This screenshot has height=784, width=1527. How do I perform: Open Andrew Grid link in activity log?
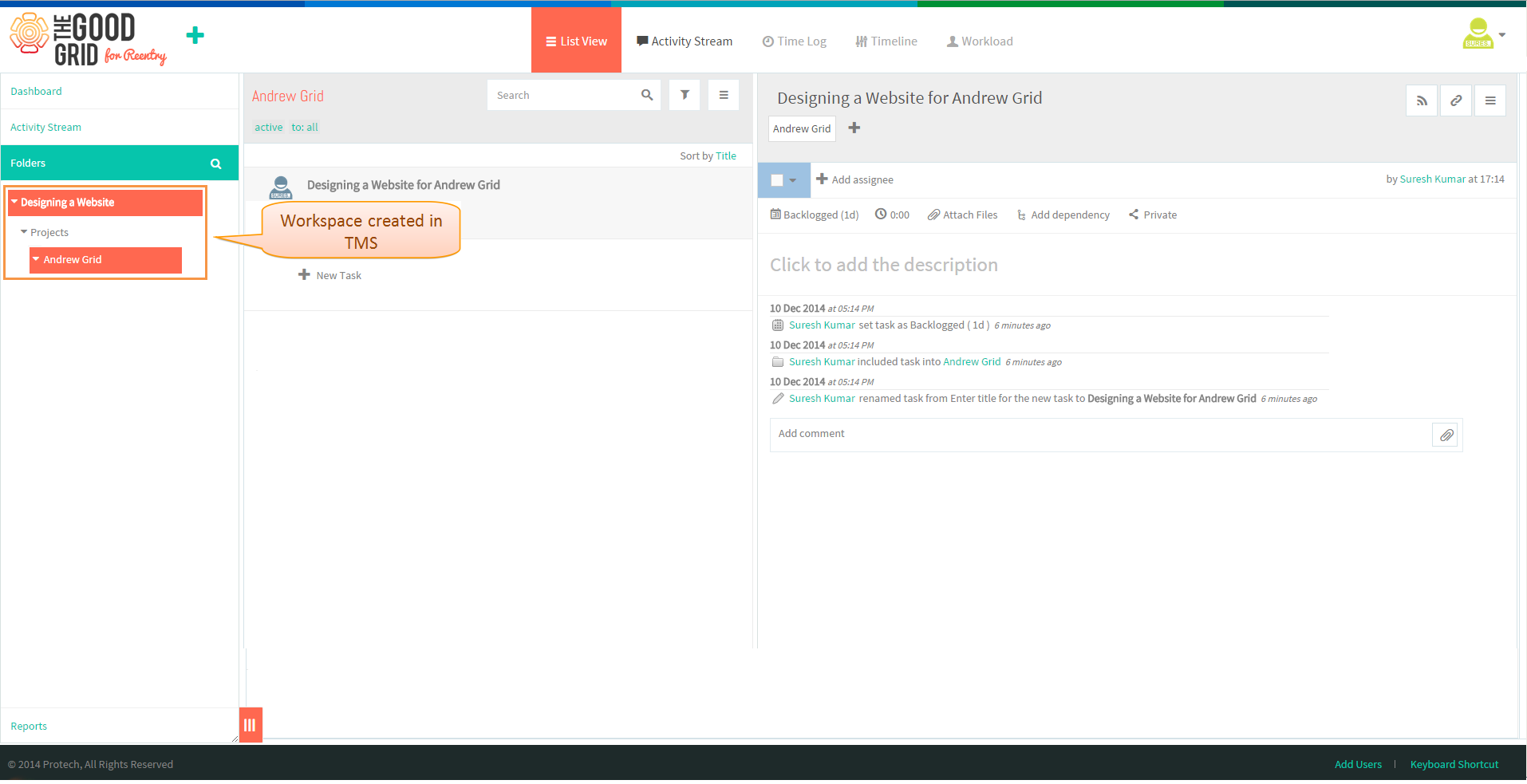pyautogui.click(x=972, y=361)
